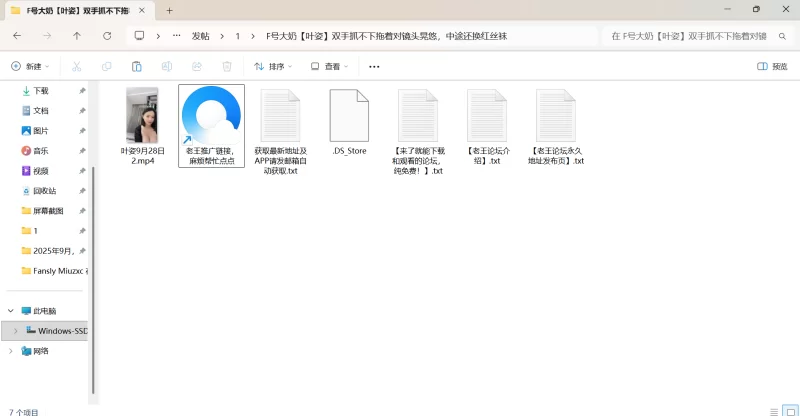Go up one folder with the Up arrow
Image resolution: width=800 pixels, height=416 pixels.
coord(77,35)
